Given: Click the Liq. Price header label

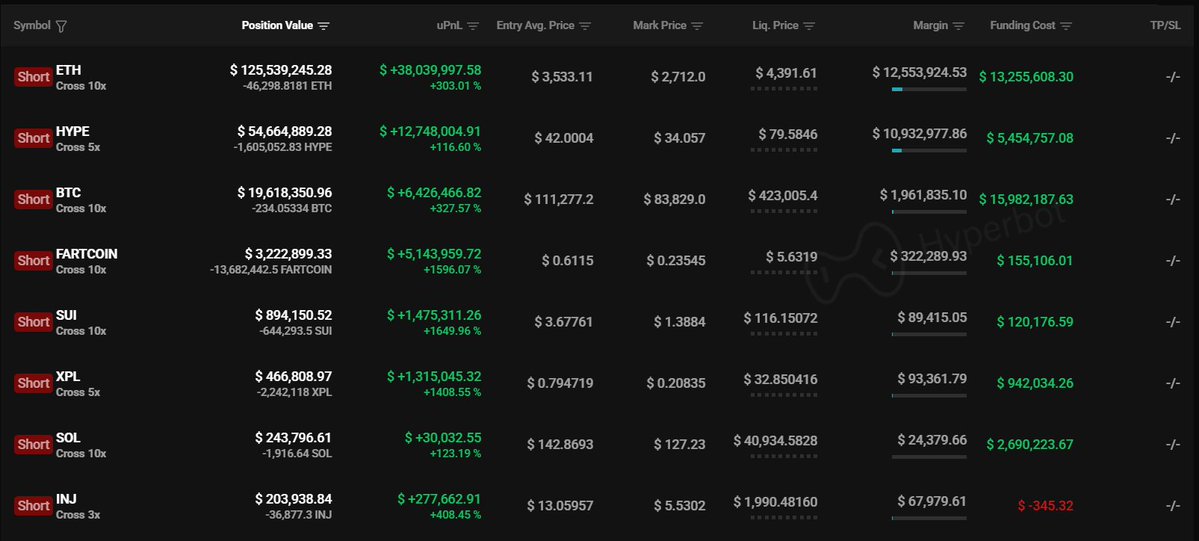Looking at the screenshot, I should pyautogui.click(x=775, y=25).
